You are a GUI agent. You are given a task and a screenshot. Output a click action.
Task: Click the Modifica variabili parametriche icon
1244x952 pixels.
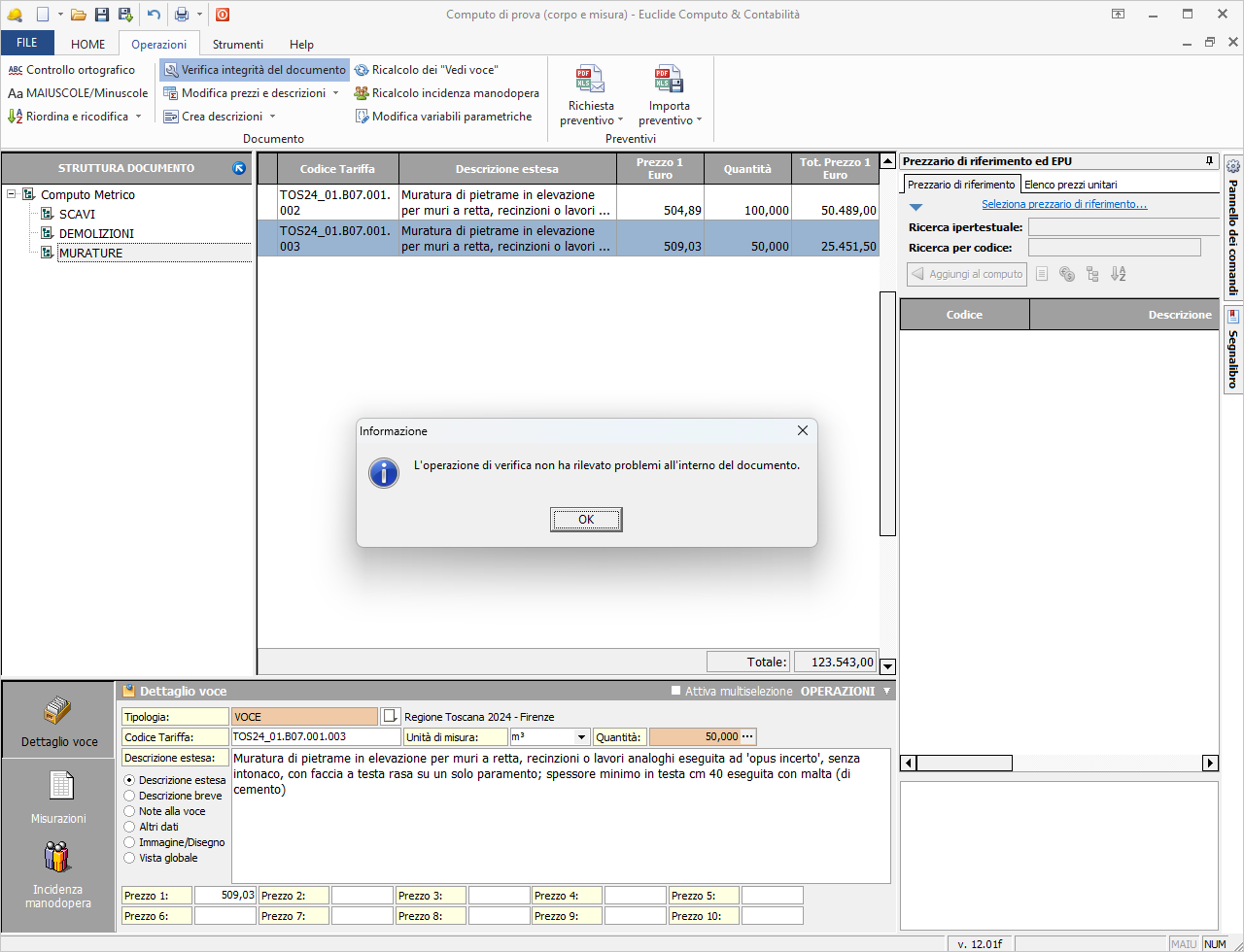click(x=362, y=117)
